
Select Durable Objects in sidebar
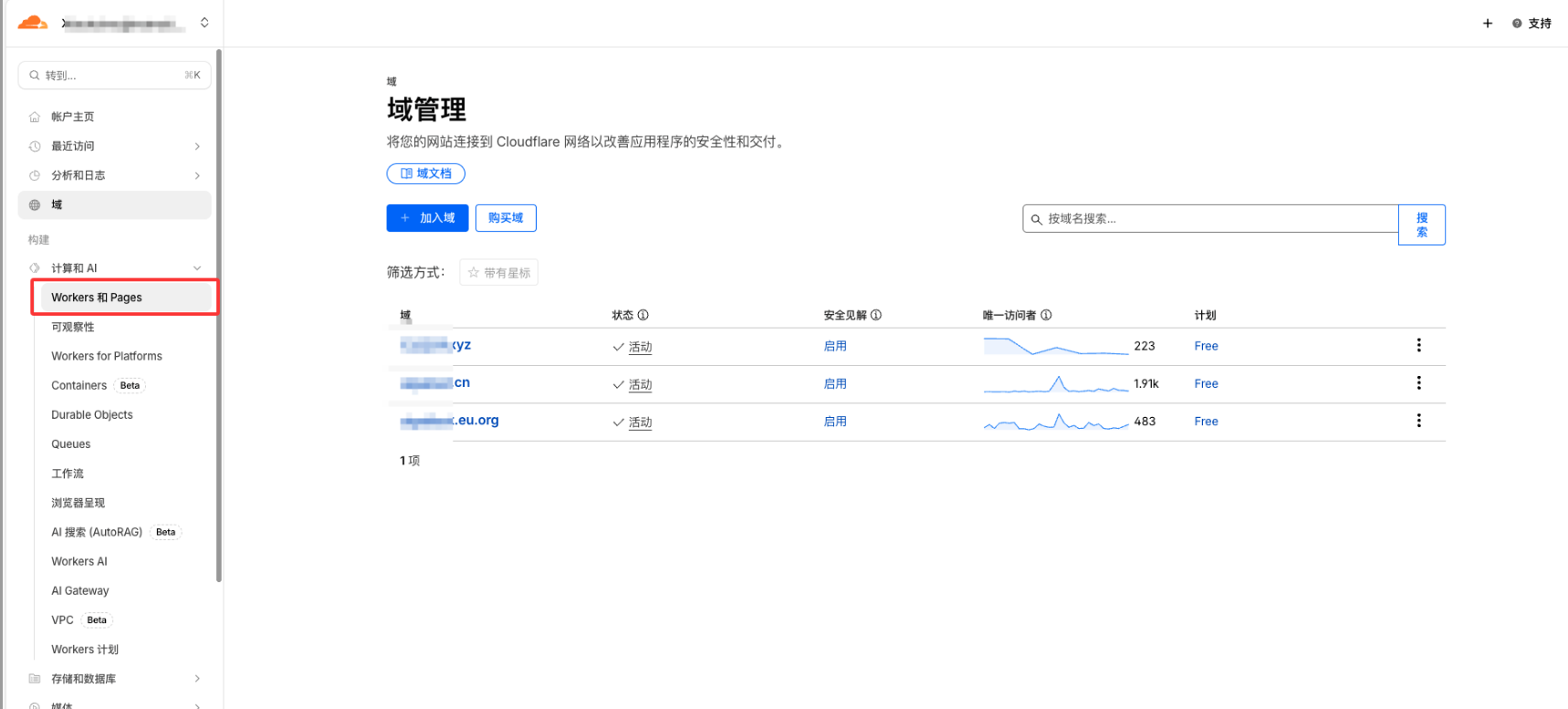[92, 415]
